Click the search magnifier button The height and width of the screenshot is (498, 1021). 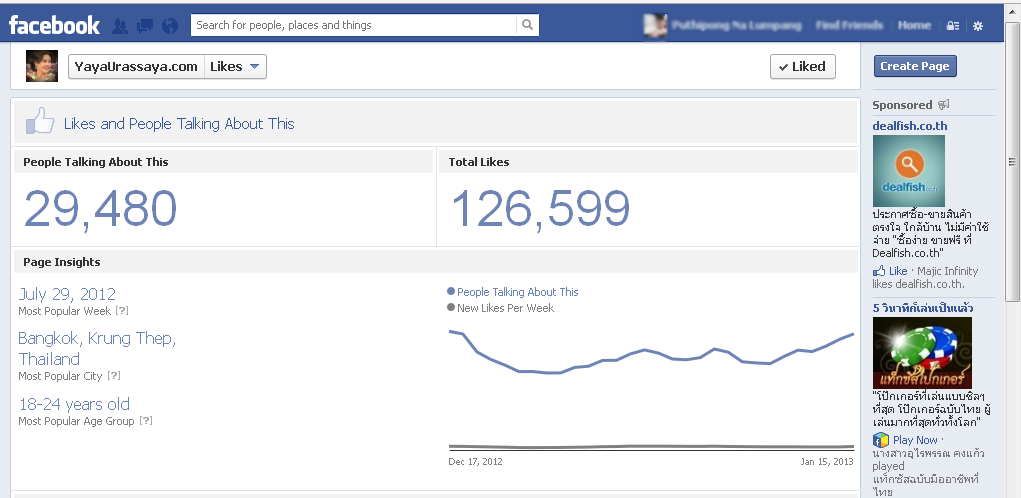click(x=528, y=25)
